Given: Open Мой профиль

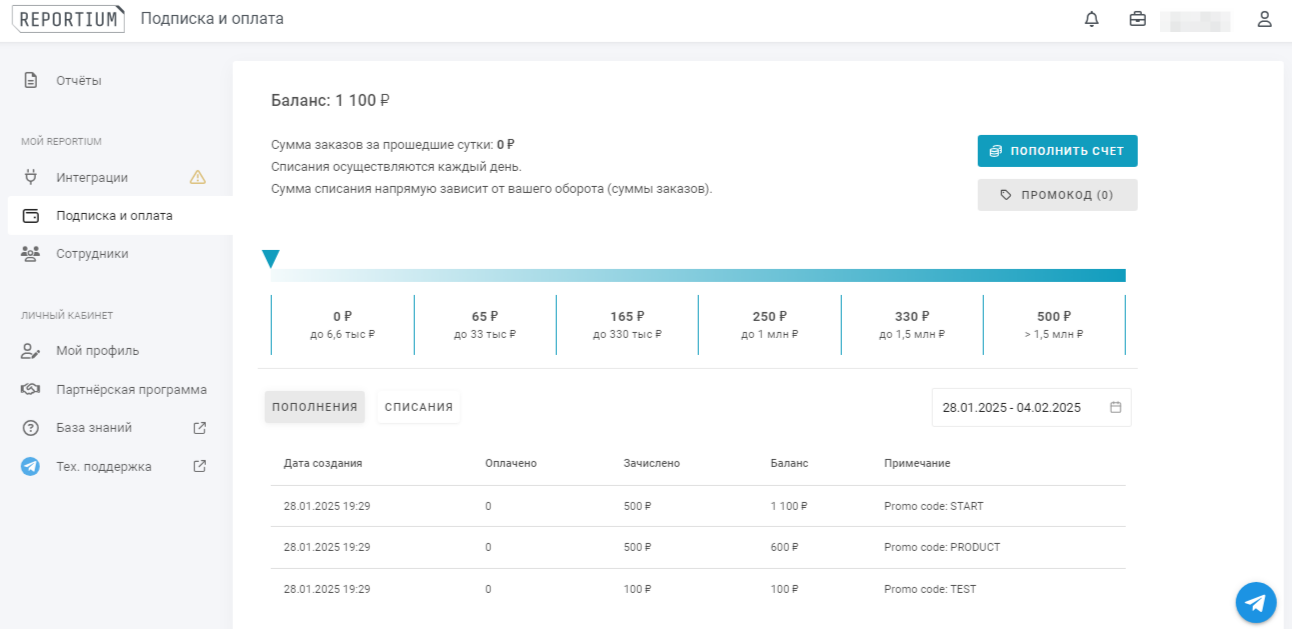Looking at the screenshot, I should 97,351.
